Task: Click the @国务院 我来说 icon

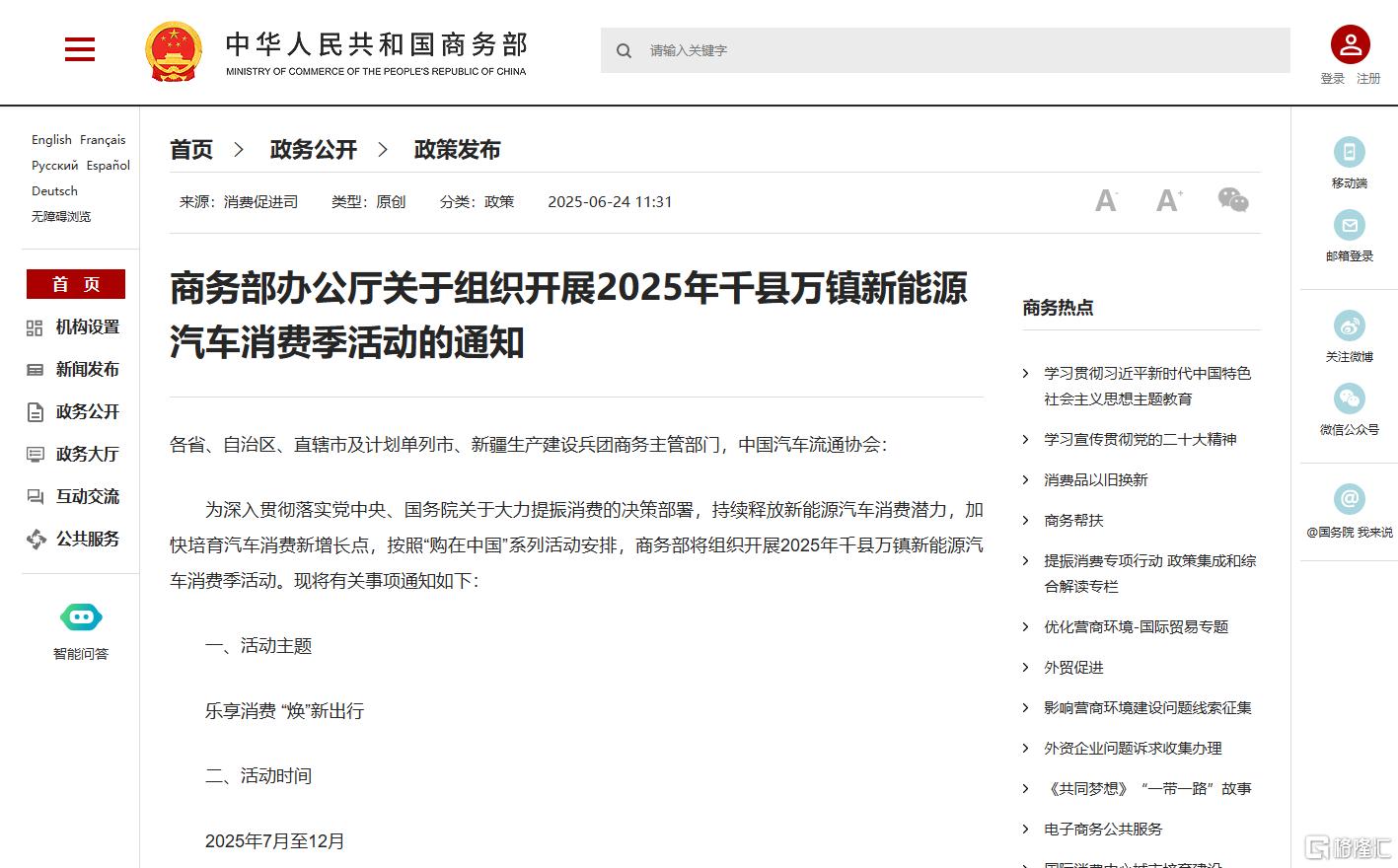Action: (1349, 499)
